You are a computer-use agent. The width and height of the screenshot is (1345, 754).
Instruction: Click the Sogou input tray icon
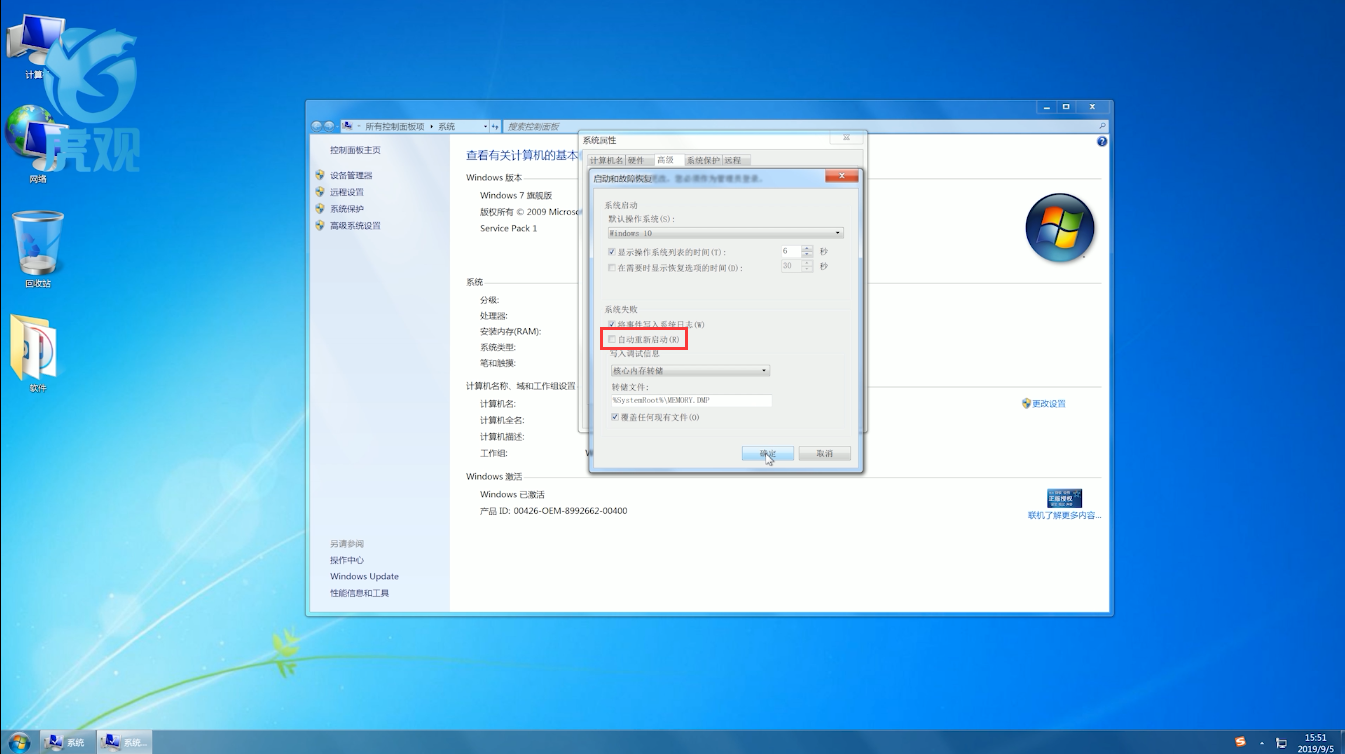(x=1241, y=742)
